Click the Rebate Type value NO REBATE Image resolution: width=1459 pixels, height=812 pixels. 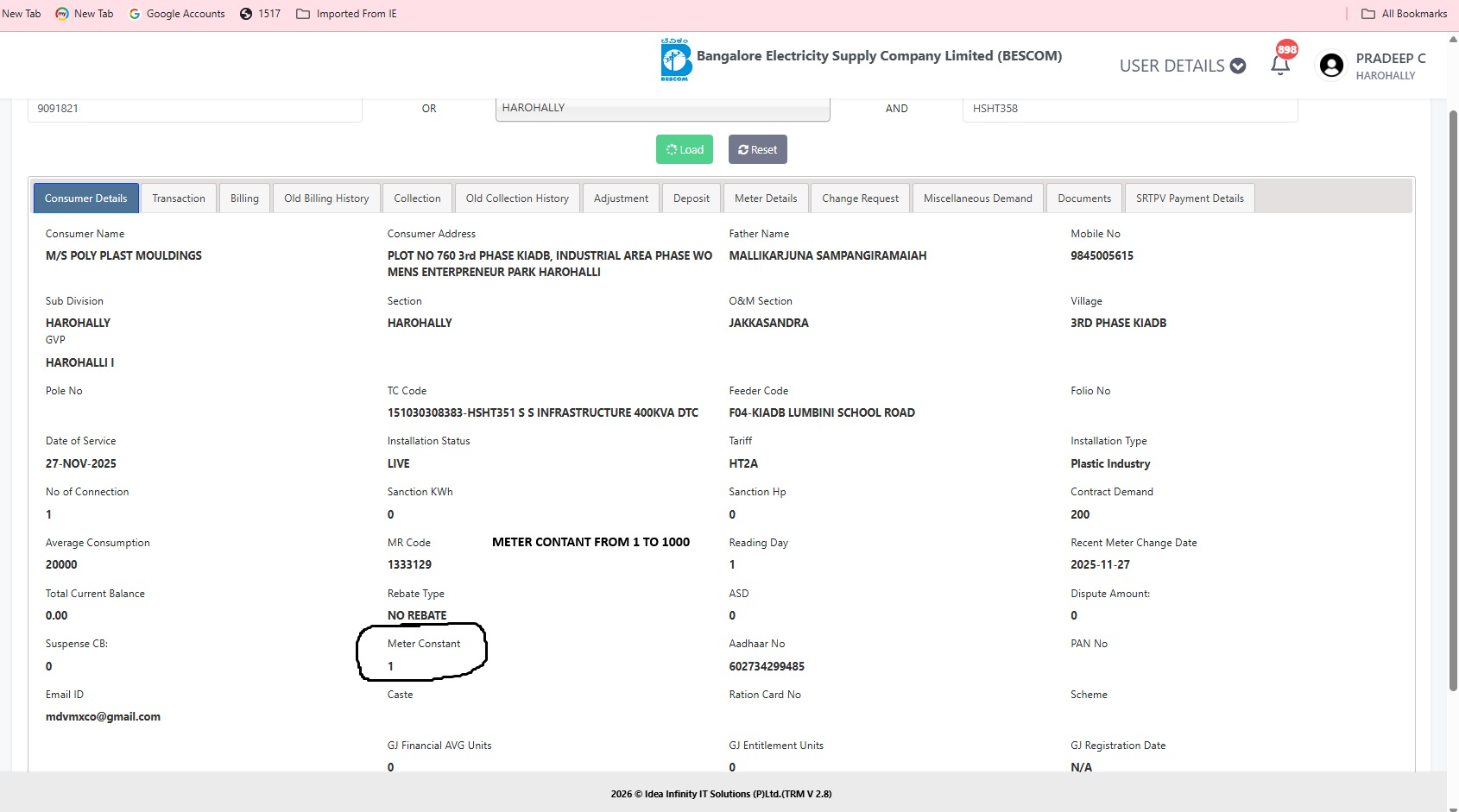tap(417, 615)
